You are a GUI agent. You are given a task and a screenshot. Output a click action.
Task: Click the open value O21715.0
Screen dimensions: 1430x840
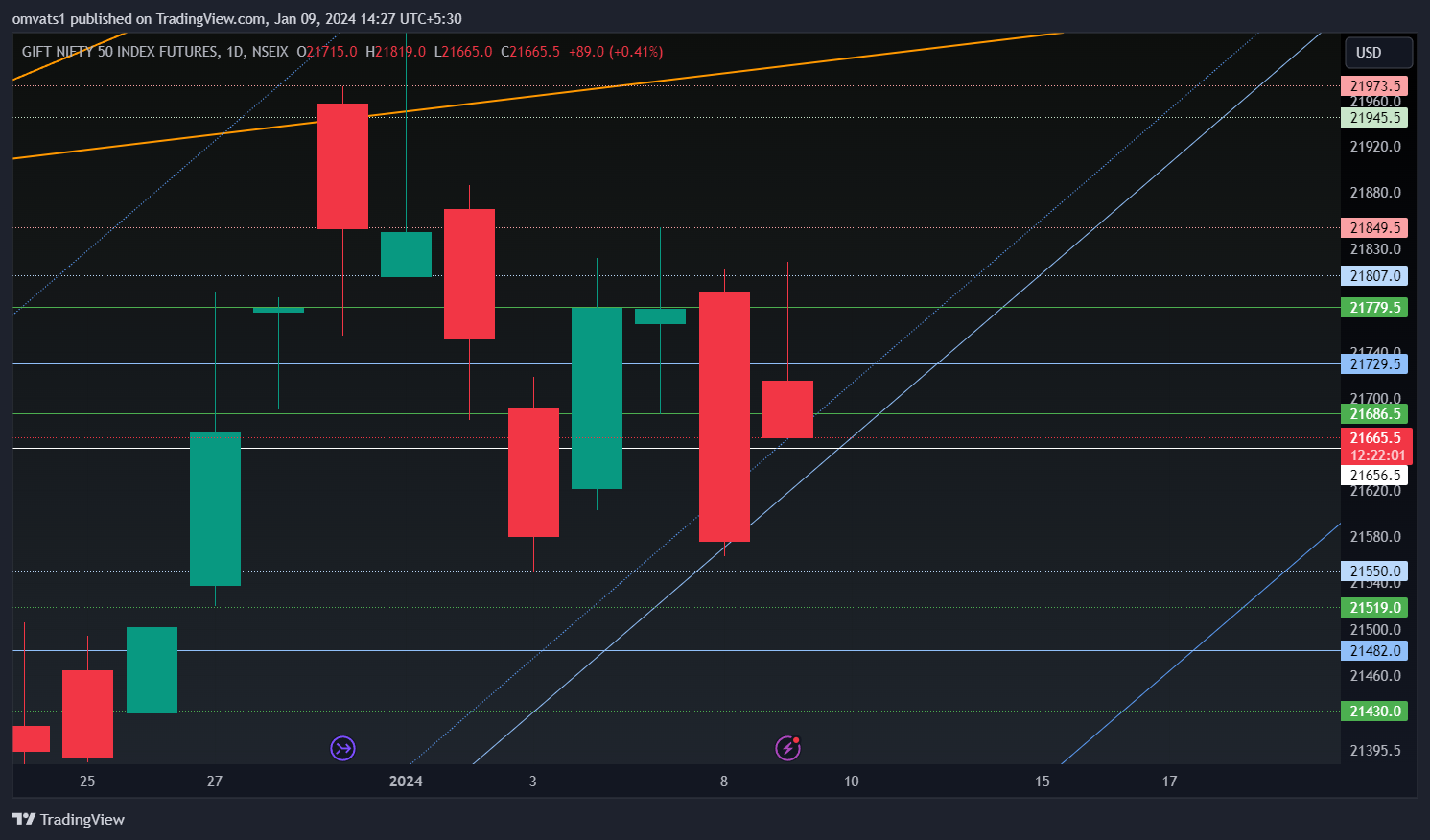pyautogui.click(x=327, y=52)
